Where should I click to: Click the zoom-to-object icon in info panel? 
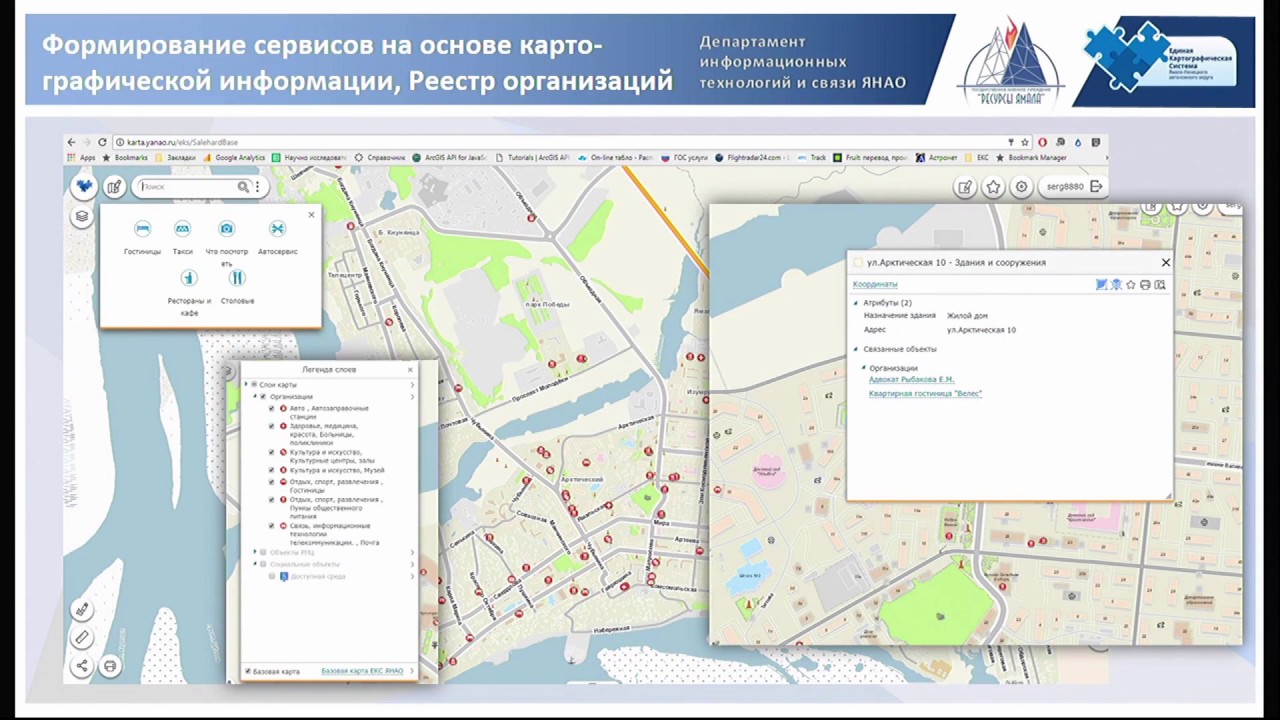[x=1101, y=285]
